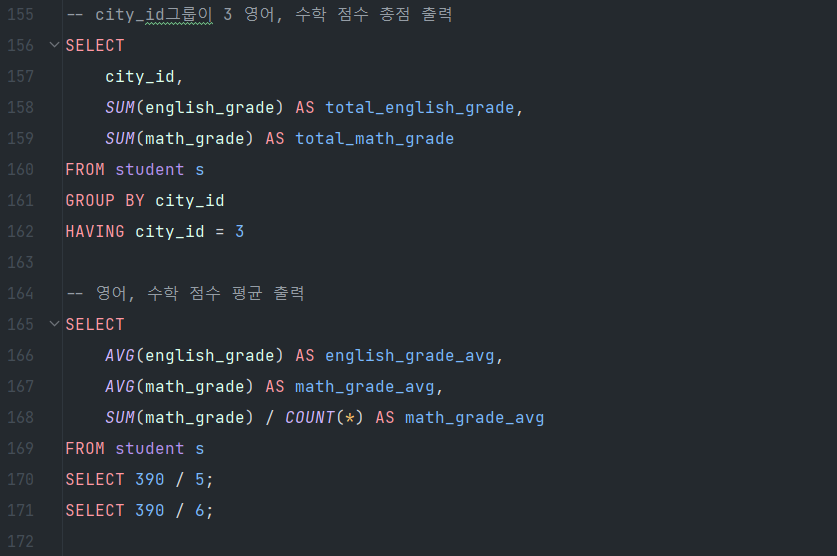Click math_grade argument on line 167

[x=195, y=387]
